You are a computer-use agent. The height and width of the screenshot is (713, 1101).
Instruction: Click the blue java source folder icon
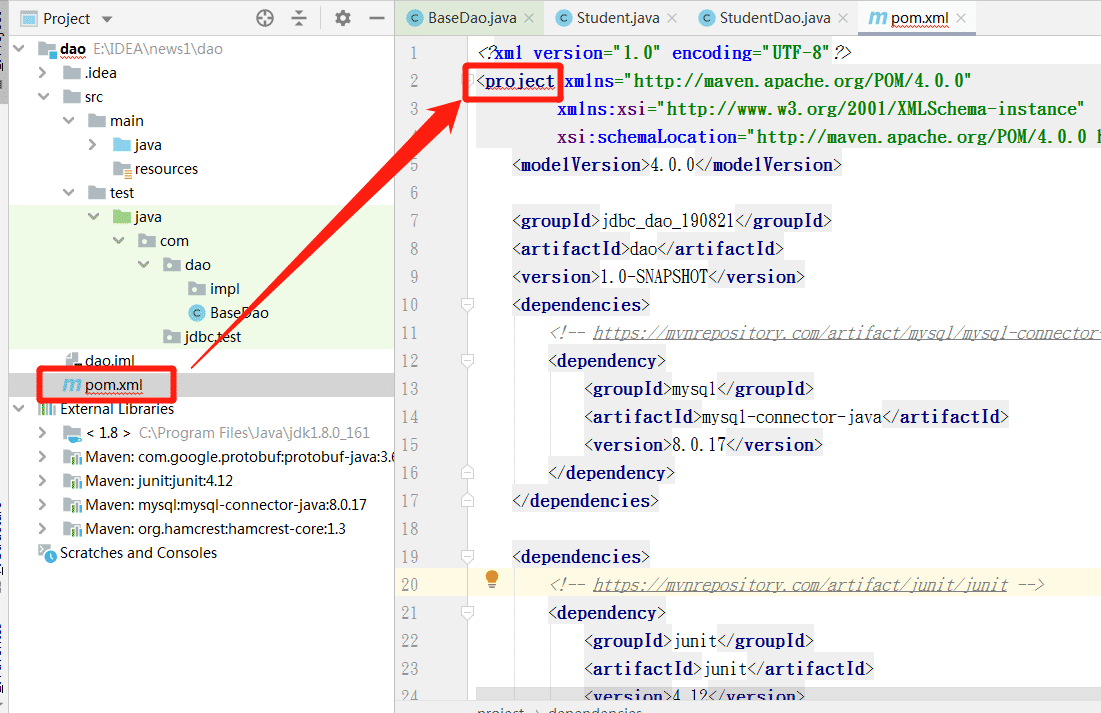122,145
